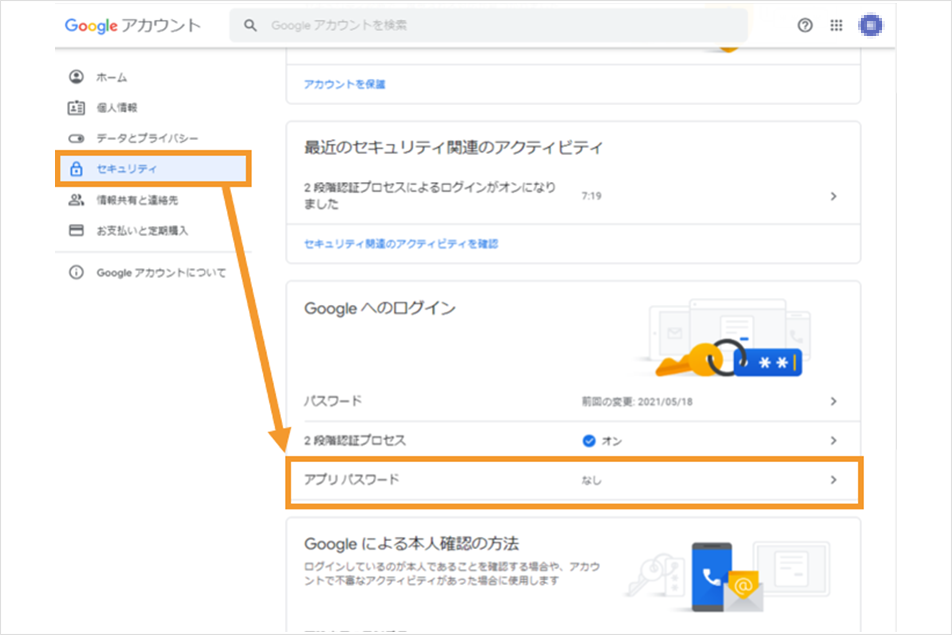Open the 情報共有と連絡先 menu item

[153, 200]
